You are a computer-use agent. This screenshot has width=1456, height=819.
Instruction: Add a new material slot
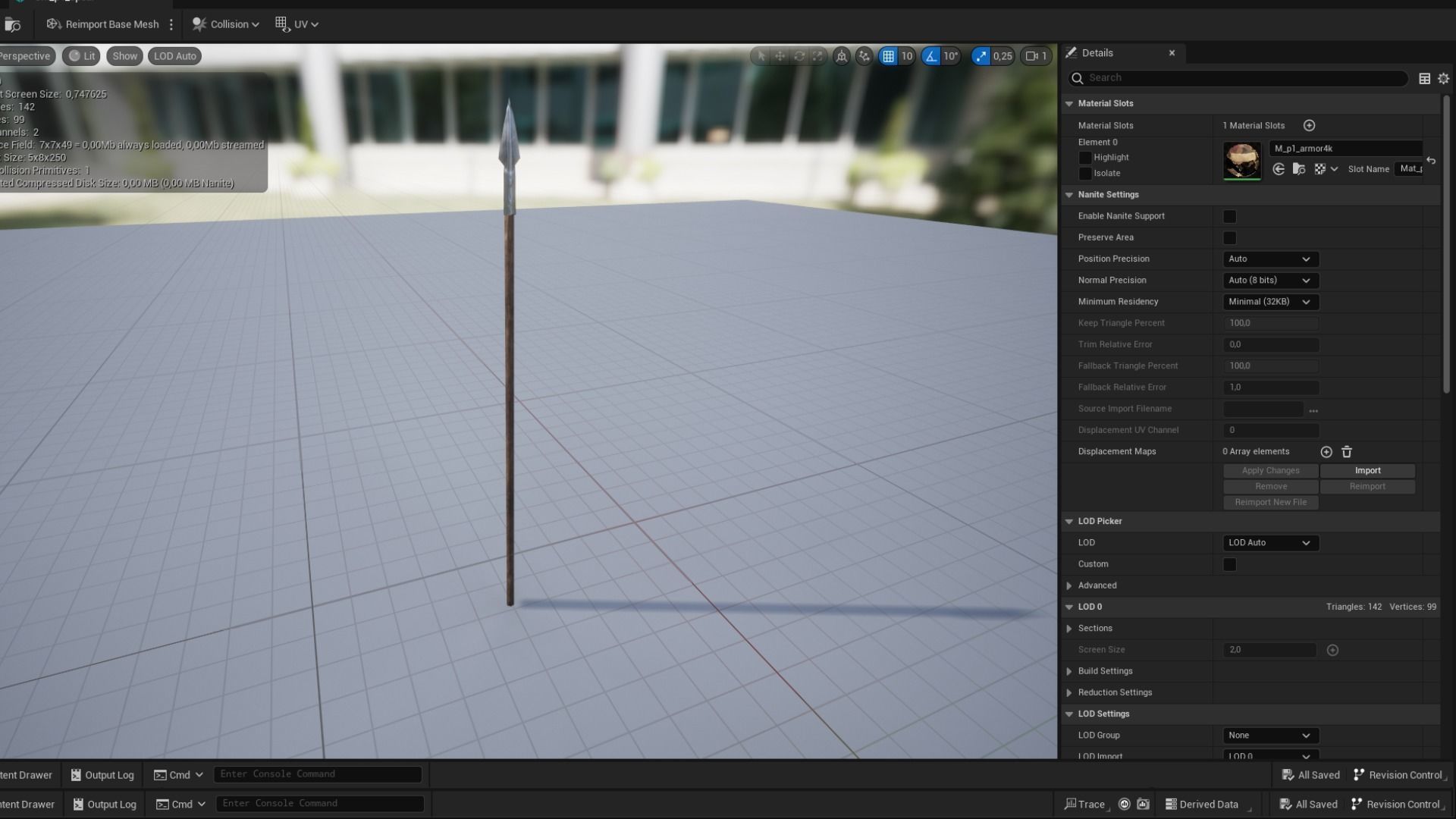tap(1309, 126)
